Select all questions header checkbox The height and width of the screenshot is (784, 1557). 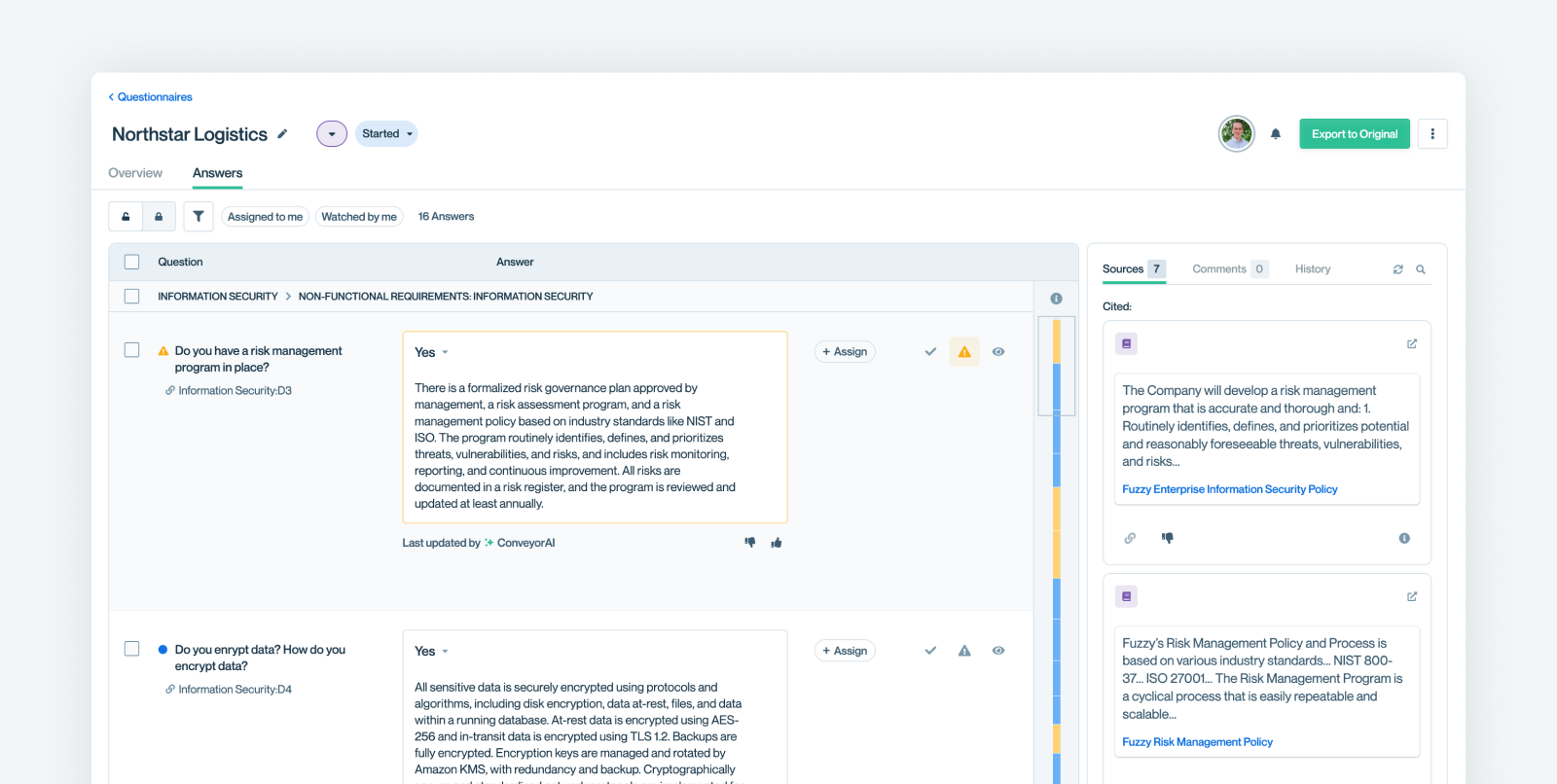[132, 262]
